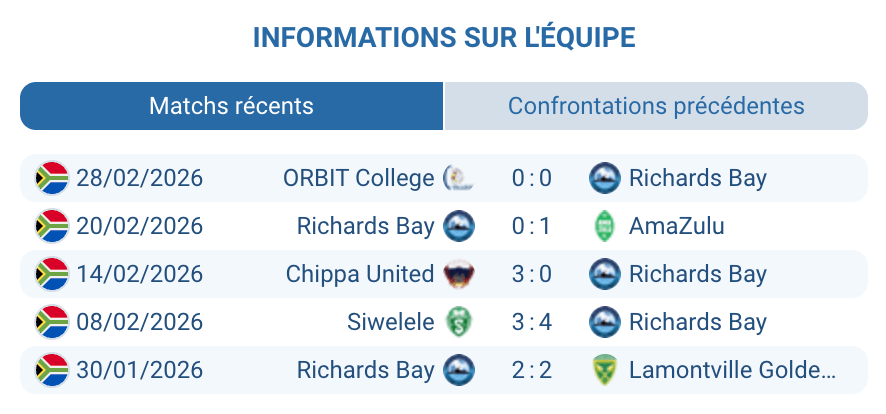Open the ORBIT College team name link
This screenshot has height=414, width=886.
click(x=358, y=178)
